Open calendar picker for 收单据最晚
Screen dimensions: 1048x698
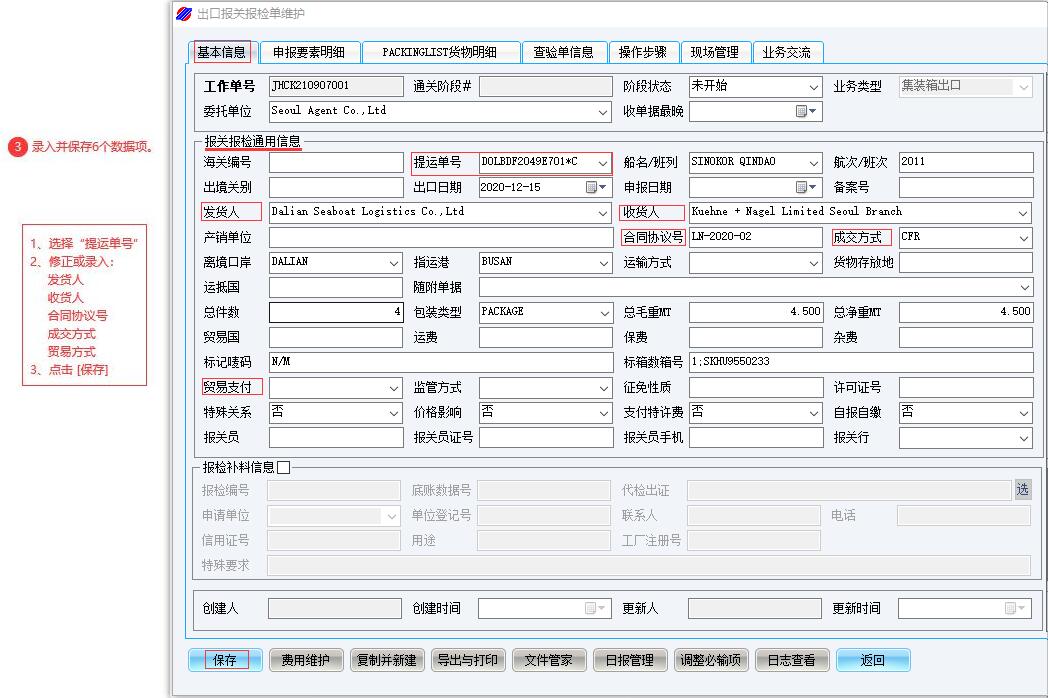[805, 112]
